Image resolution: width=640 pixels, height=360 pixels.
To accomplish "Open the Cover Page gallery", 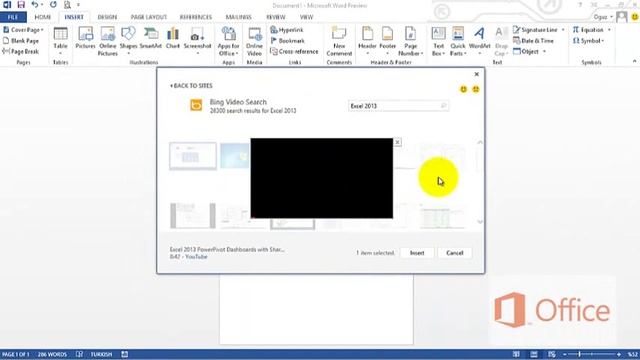I will pos(23,30).
